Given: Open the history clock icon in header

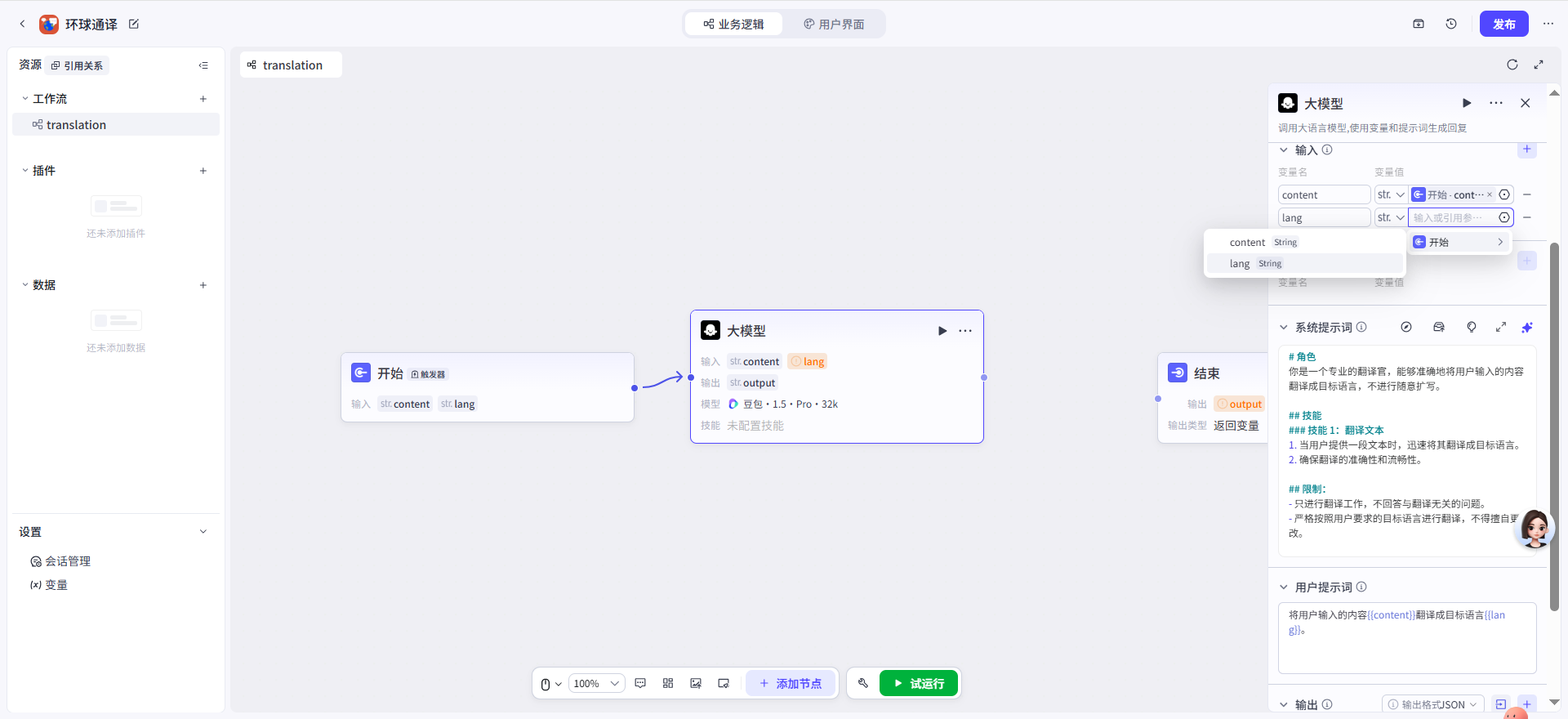Looking at the screenshot, I should [x=1451, y=24].
